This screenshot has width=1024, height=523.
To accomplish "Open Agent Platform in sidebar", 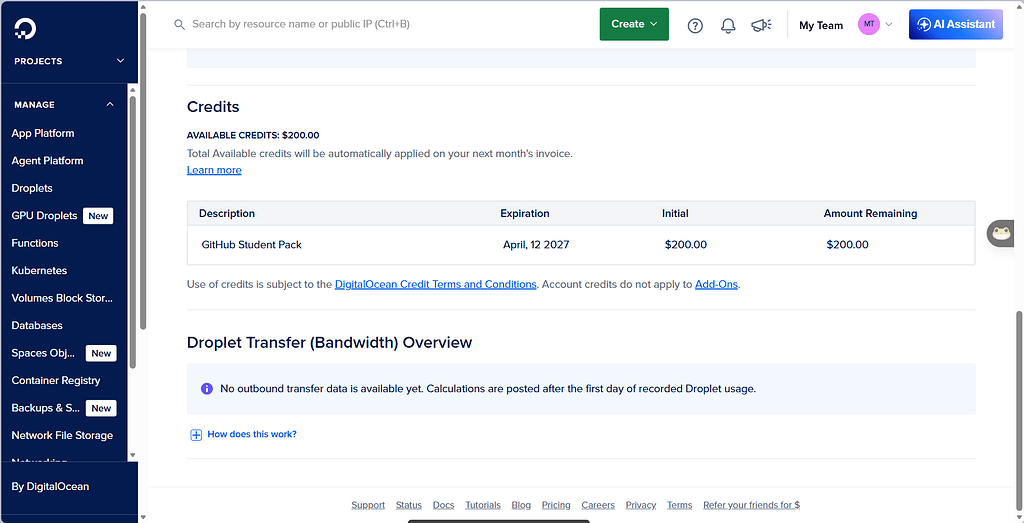I will point(48,161).
